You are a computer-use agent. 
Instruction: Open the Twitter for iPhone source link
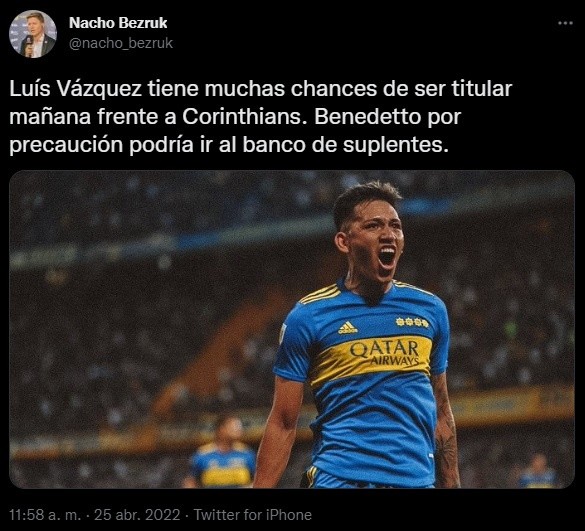(x=253, y=515)
